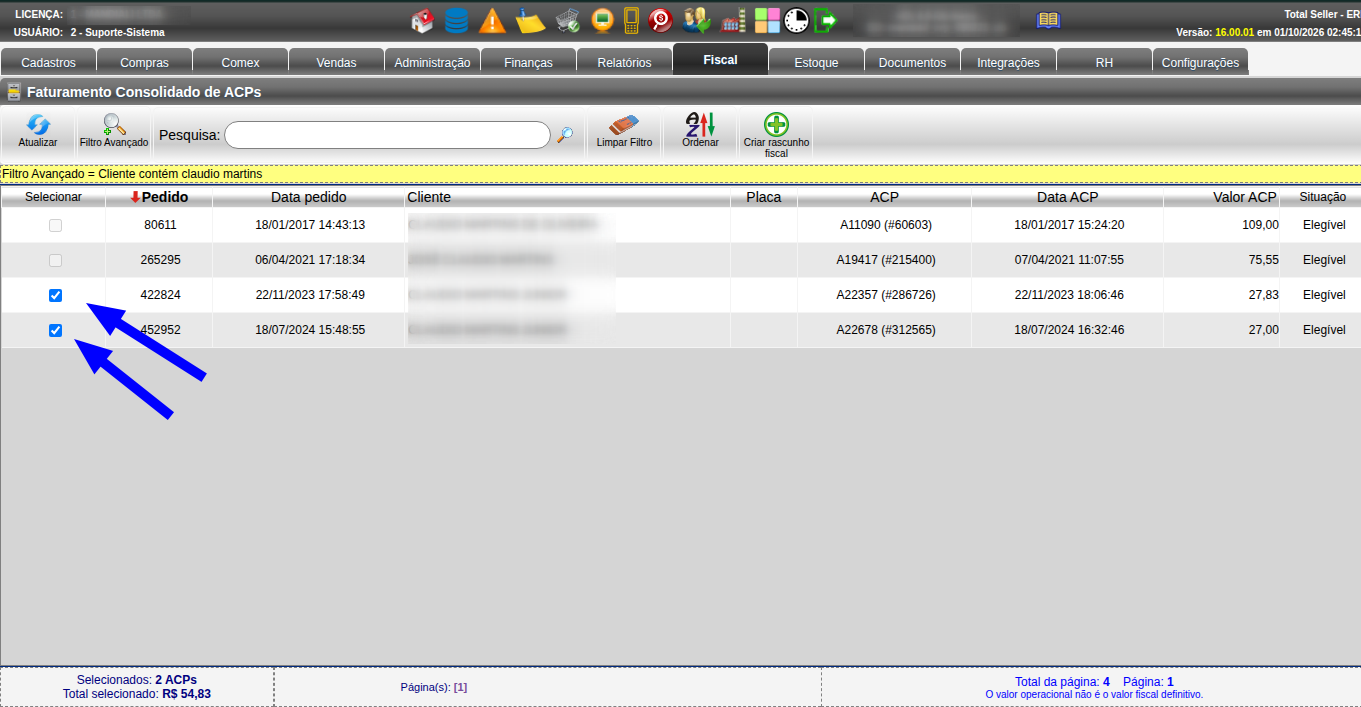Click the value 75,55 in Valor ACP
Viewport: 1361px width, 707px height.
point(1264,260)
